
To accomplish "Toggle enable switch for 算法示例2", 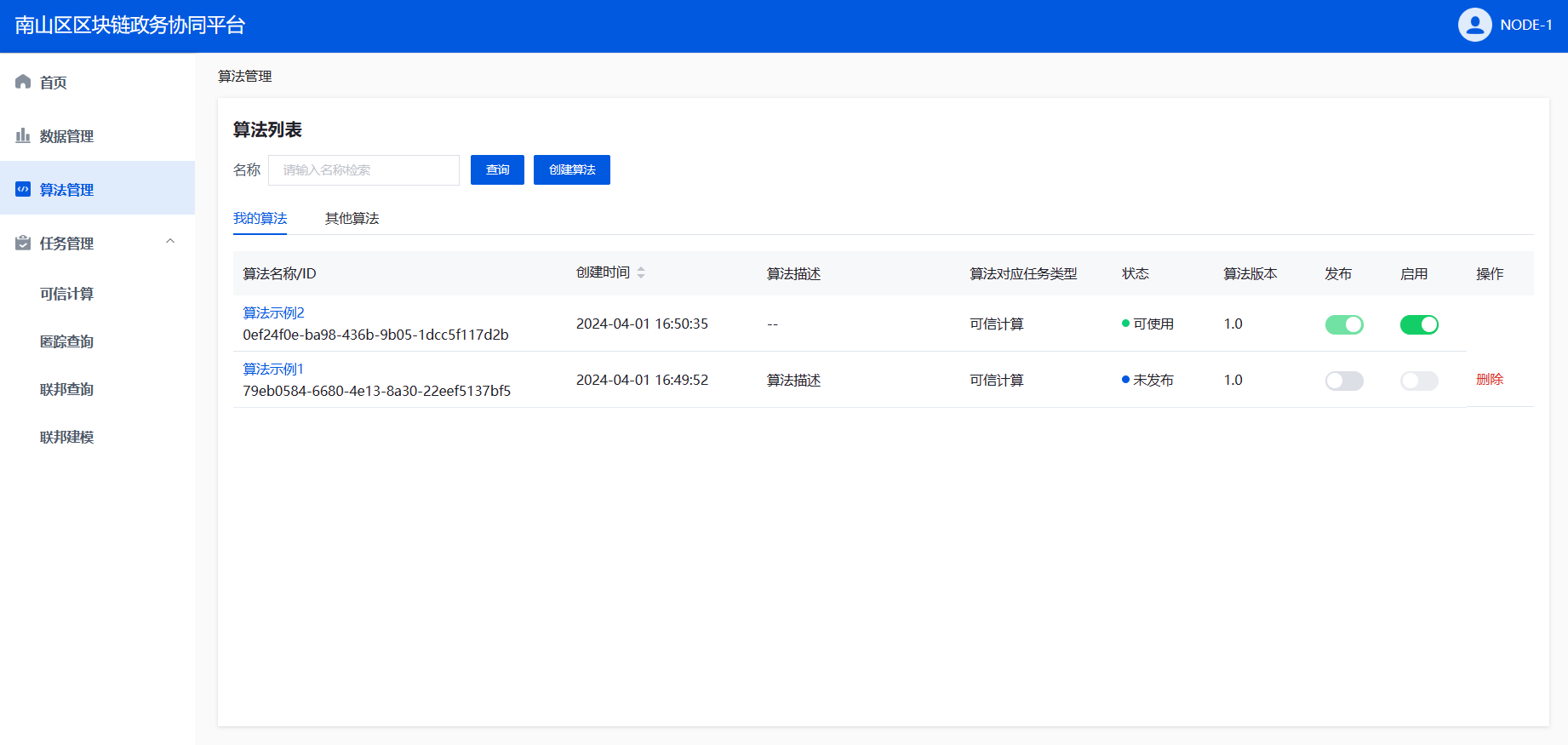I will (x=1419, y=324).
